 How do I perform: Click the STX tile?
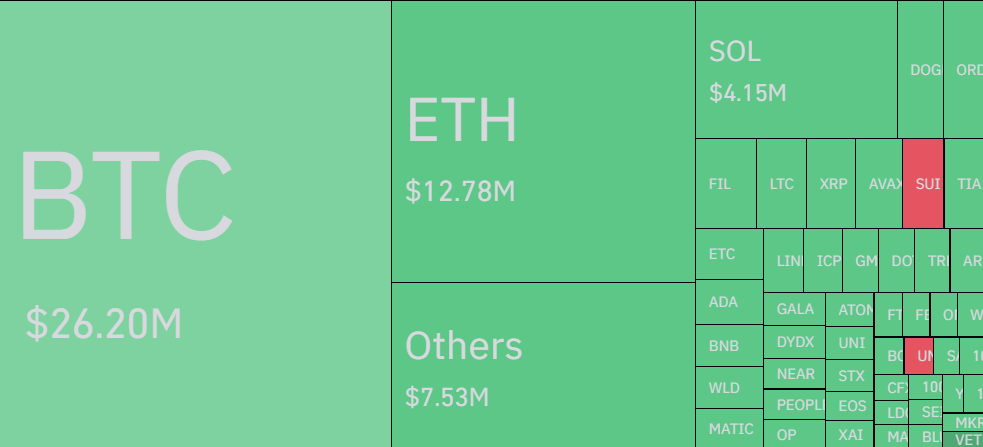click(851, 376)
